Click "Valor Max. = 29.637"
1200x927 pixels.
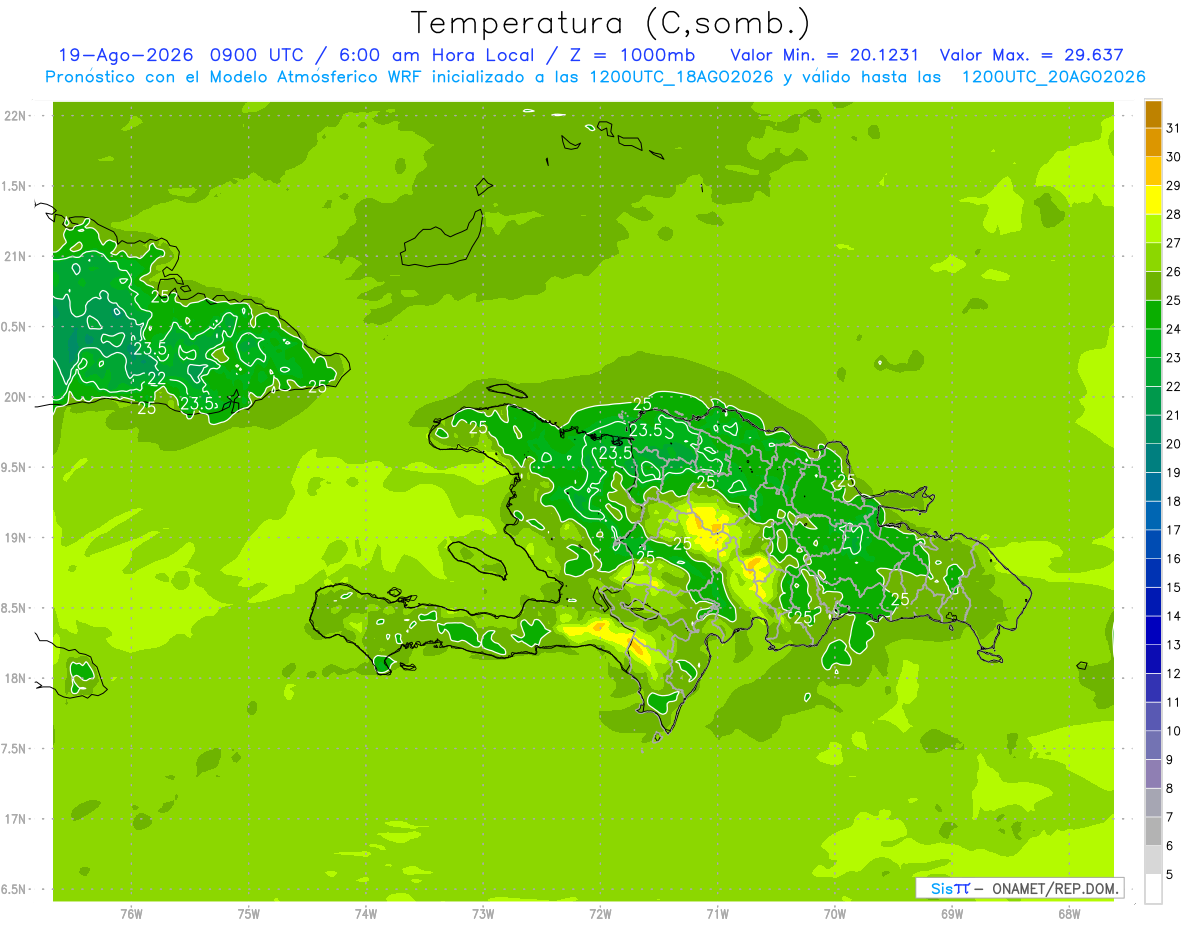point(1031,55)
